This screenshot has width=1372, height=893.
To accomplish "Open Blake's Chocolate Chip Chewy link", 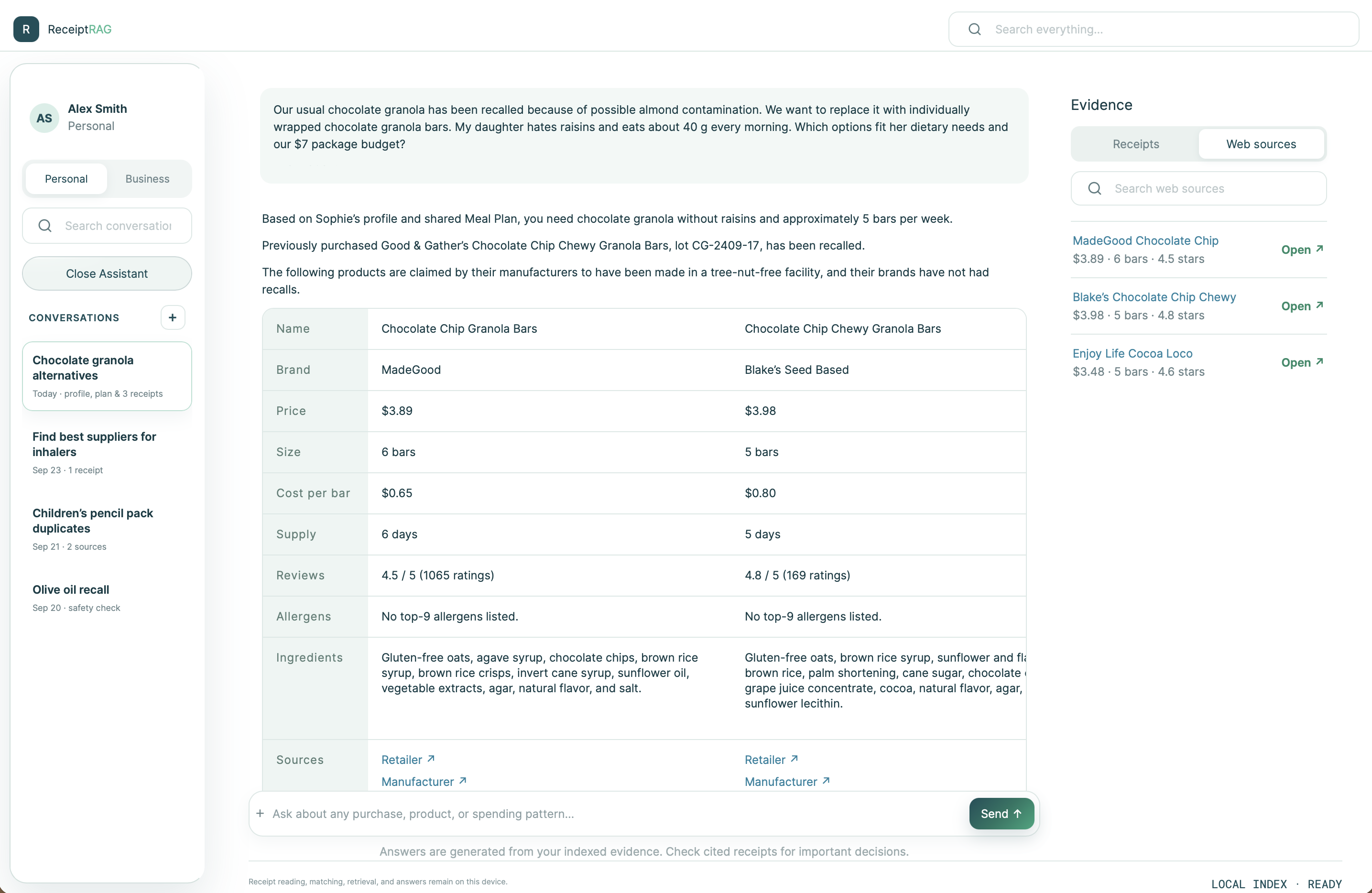I will (1154, 297).
